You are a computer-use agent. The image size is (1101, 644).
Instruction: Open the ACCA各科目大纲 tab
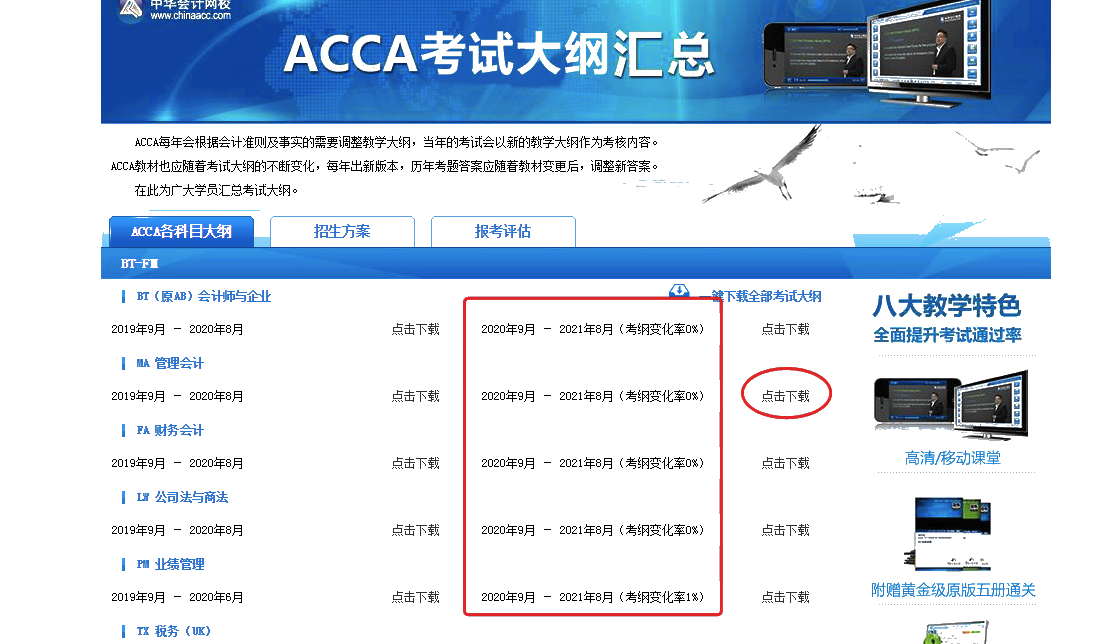pos(181,232)
